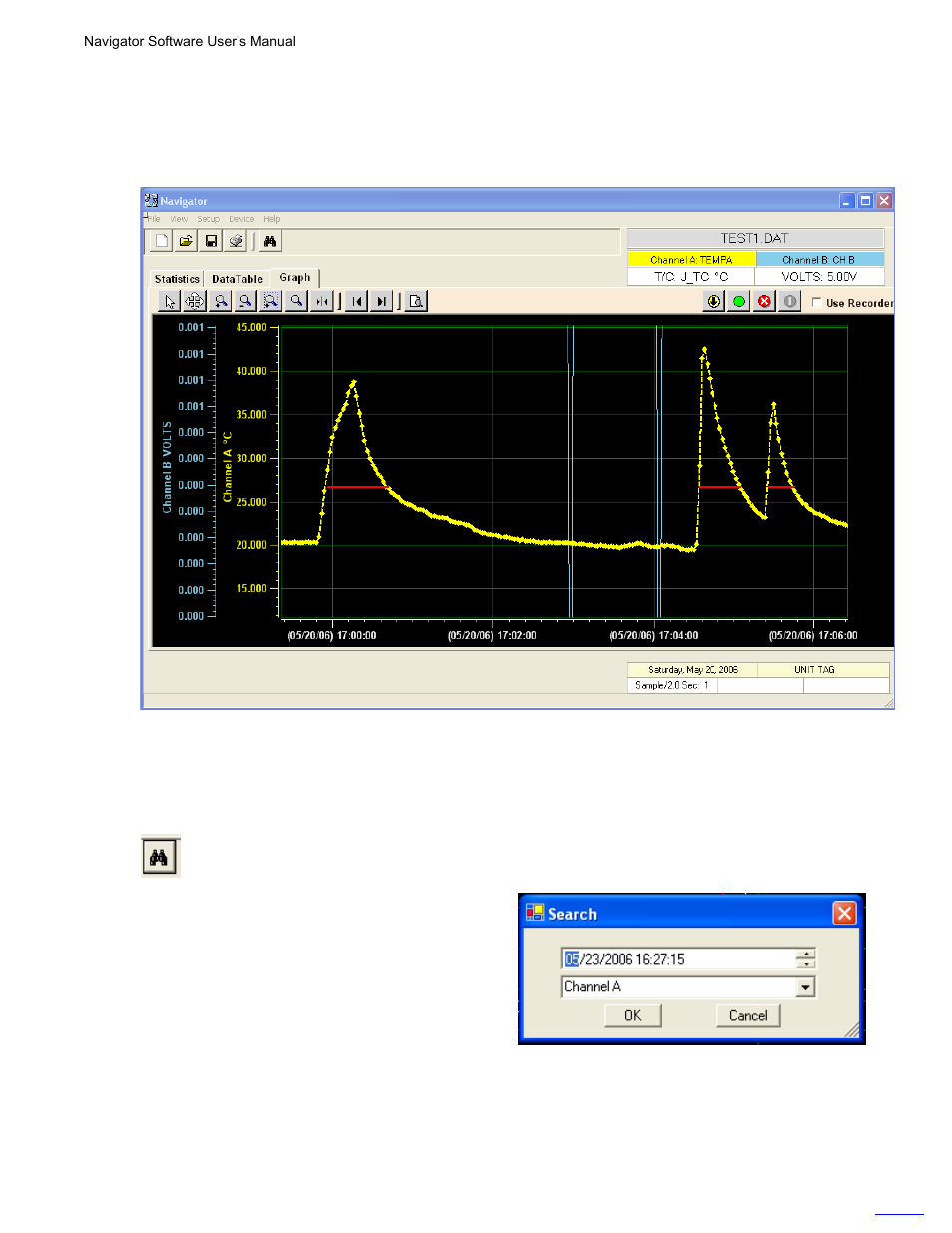Image resolution: width=952 pixels, height=1233 pixels.
Task: Click OK in the Search dialog
Action: (633, 1015)
